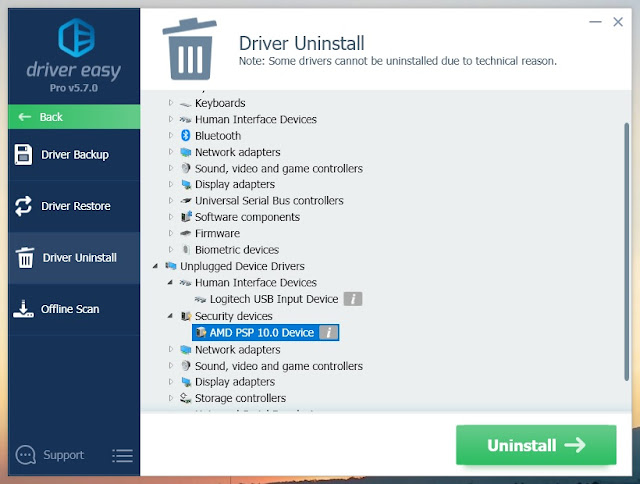This screenshot has width=640, height=484.
Task: Click the Offline Scan download icon
Action: tap(23, 309)
